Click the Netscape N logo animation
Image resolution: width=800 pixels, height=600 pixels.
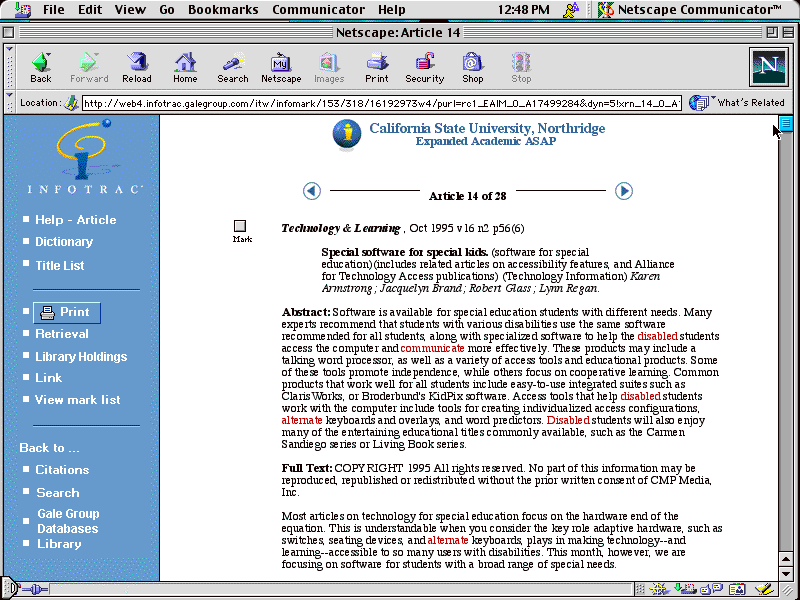coord(769,66)
